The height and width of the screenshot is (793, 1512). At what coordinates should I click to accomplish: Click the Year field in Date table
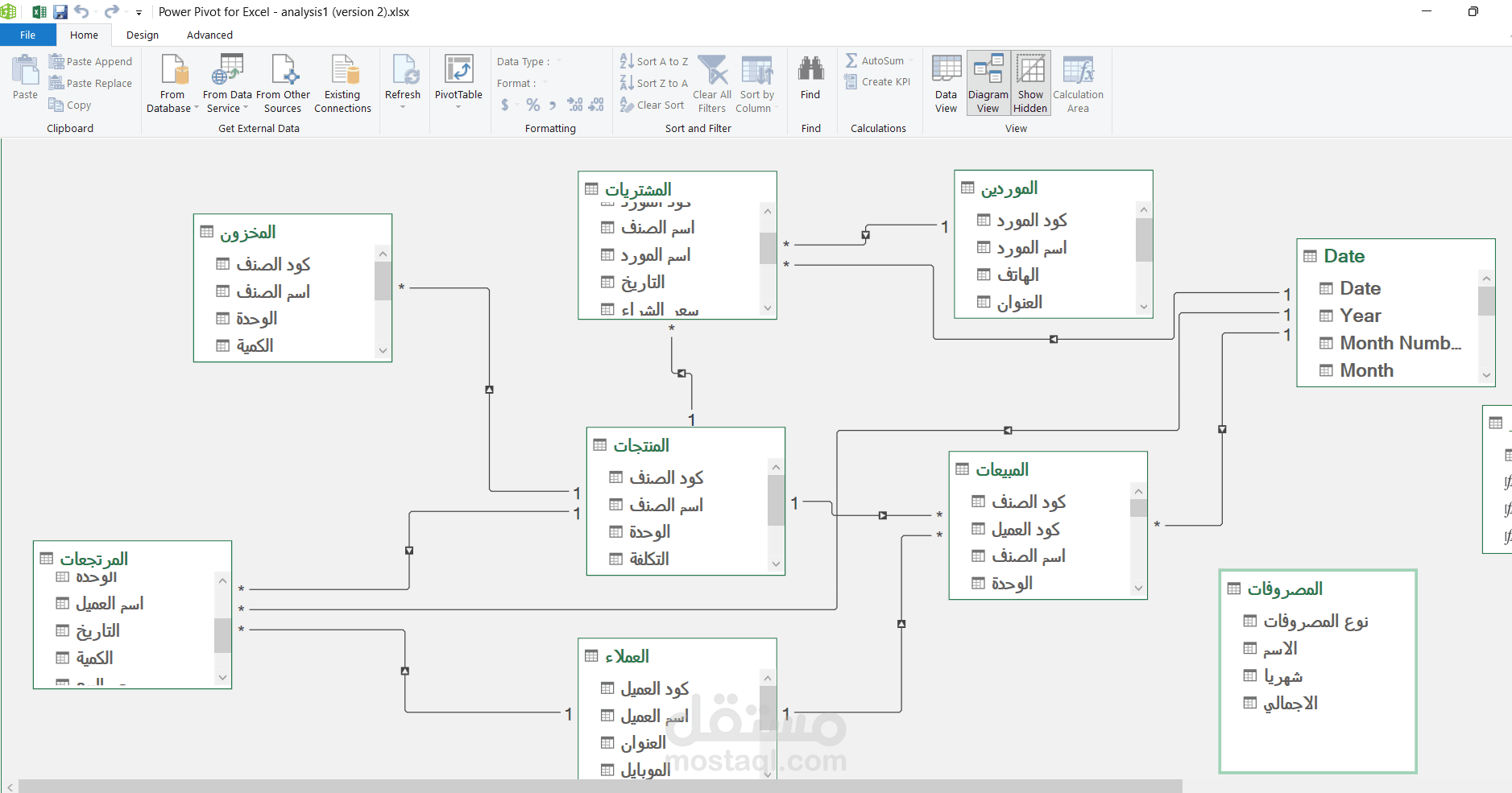(x=1361, y=316)
